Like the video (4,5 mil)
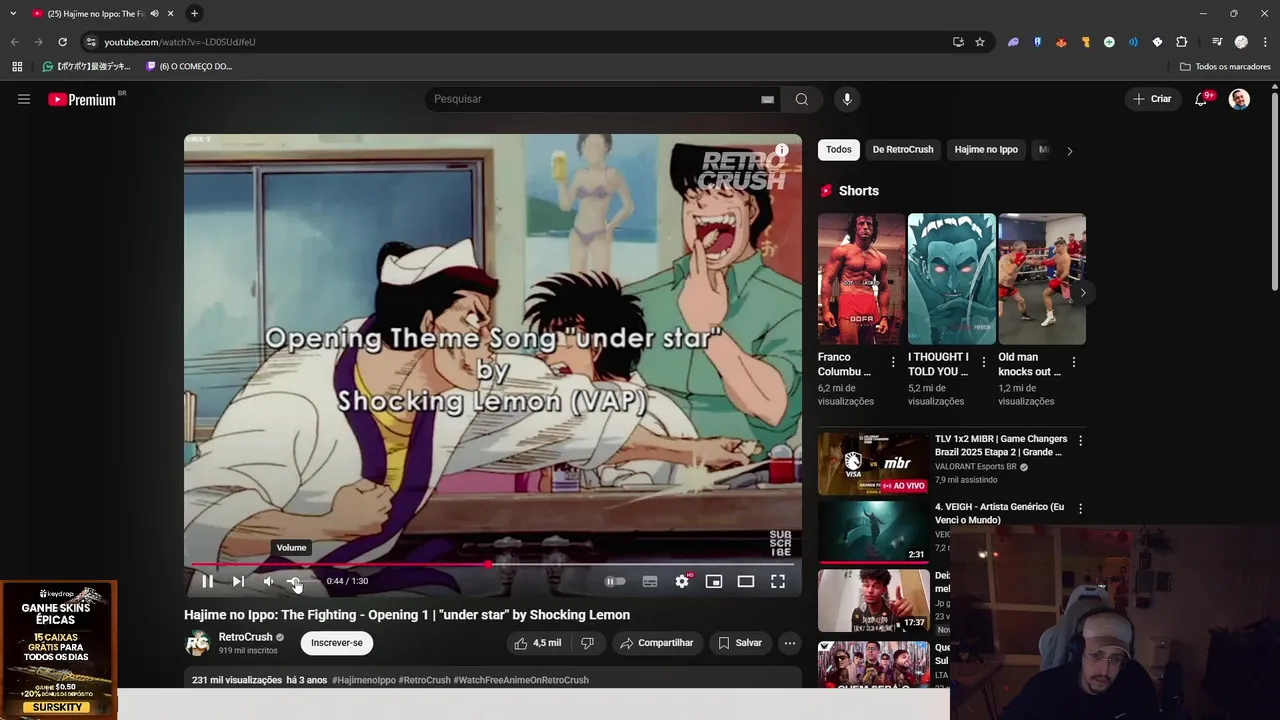This screenshot has width=1280, height=720. pos(538,643)
